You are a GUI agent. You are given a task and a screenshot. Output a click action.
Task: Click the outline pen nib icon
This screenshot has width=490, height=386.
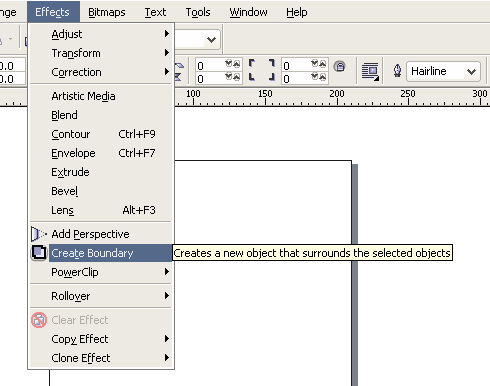click(397, 71)
